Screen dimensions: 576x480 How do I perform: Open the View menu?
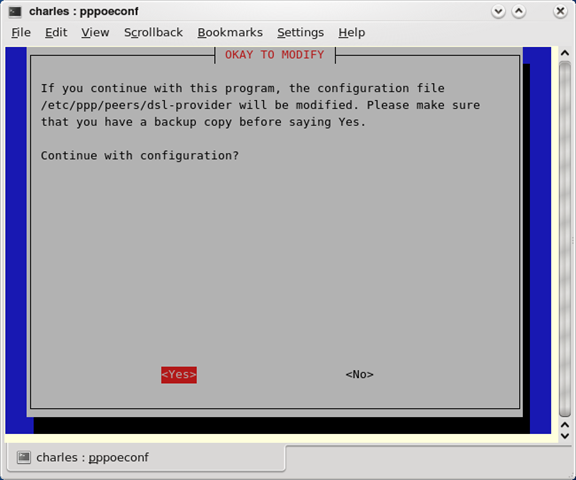(95, 32)
